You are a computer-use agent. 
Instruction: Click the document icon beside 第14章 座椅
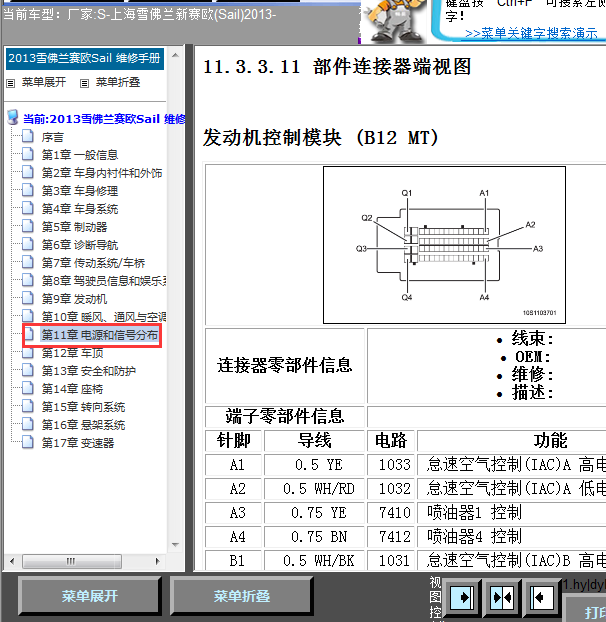28,388
